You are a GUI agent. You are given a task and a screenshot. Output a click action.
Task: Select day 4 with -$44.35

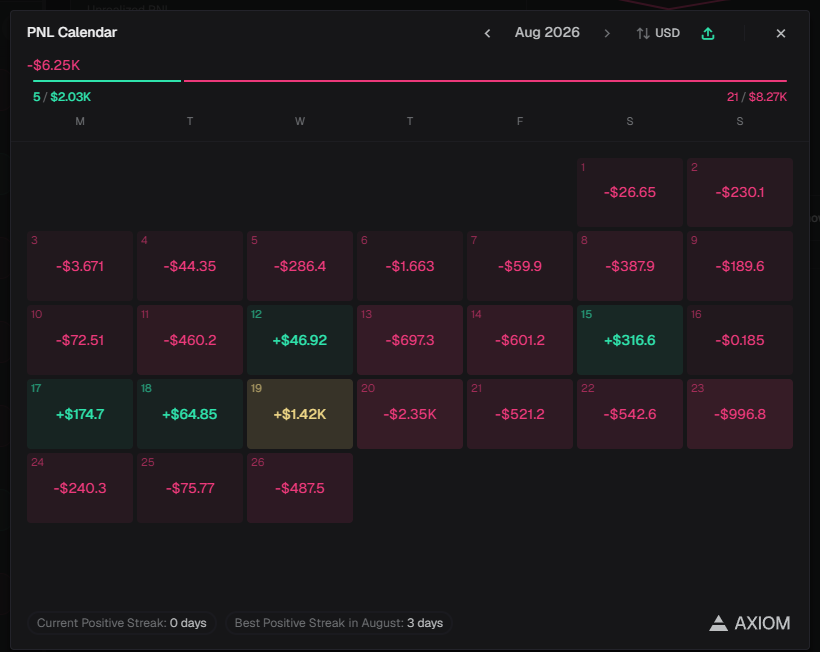[190, 266]
